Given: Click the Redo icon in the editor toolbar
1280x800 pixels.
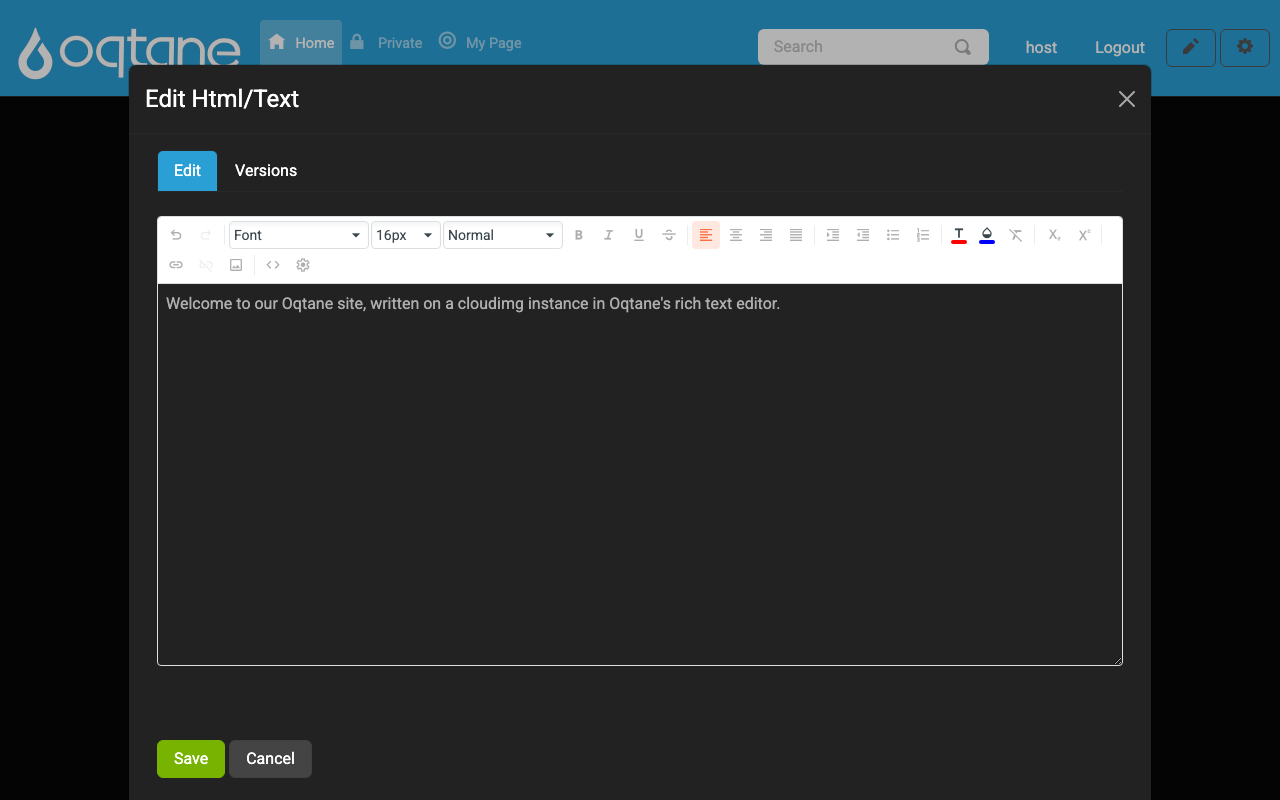Looking at the screenshot, I should (206, 235).
